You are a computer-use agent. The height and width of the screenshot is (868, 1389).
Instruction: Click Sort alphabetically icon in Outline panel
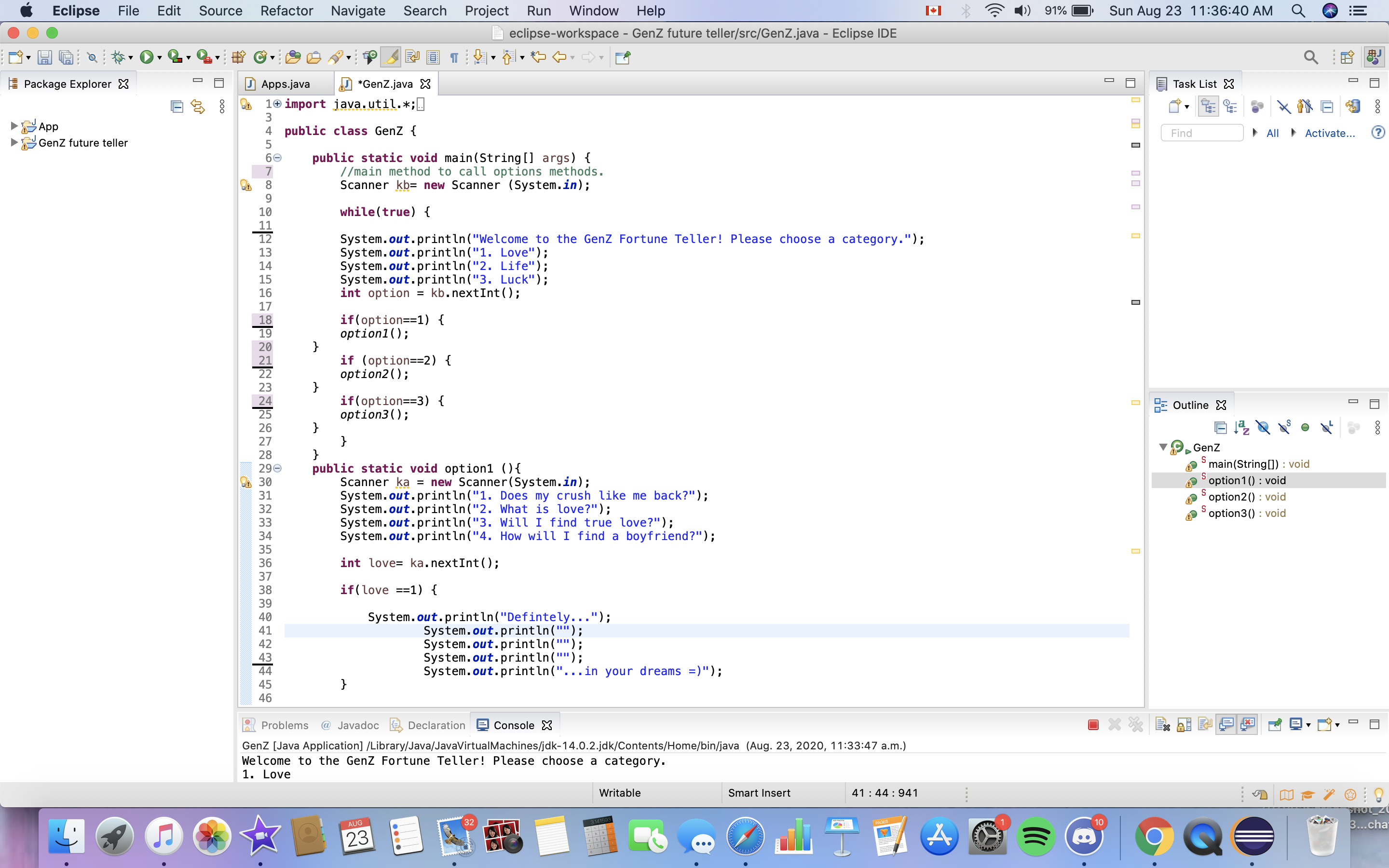[x=1241, y=428]
